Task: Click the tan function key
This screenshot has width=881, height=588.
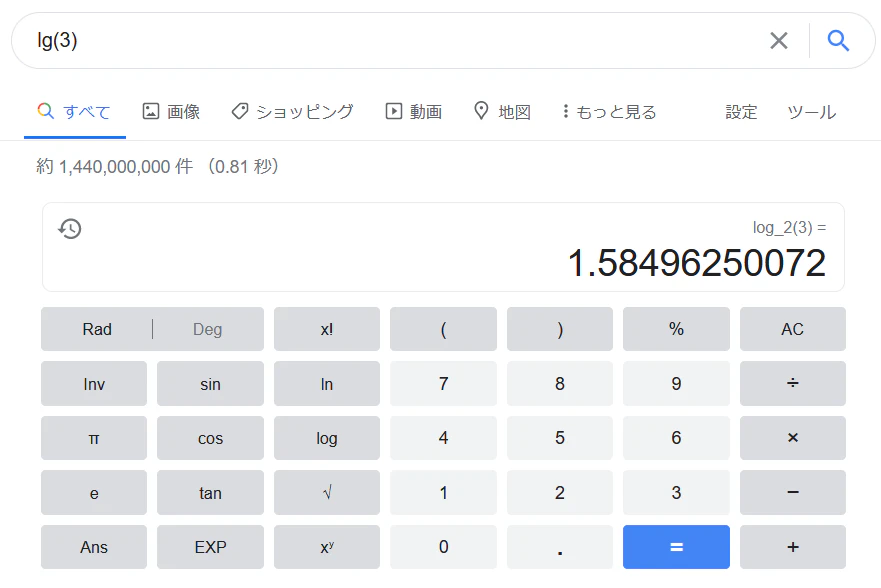Action: coord(210,493)
